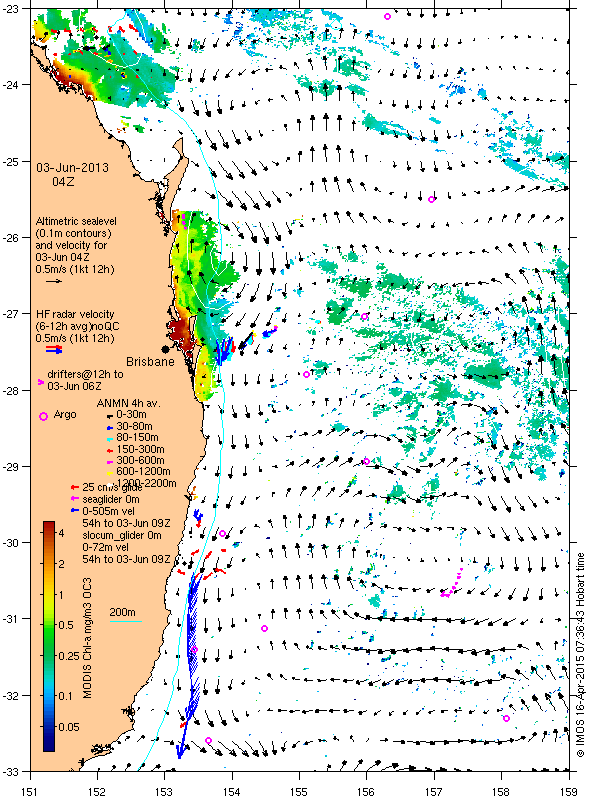Click the magenta seaglider 0m legend arrow
This screenshot has height=800, width=590.
[x=75, y=499]
